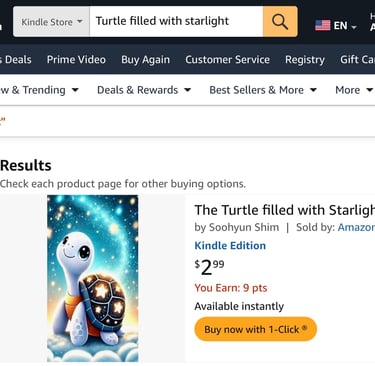Click the magnifying glass search button

point(280,22)
